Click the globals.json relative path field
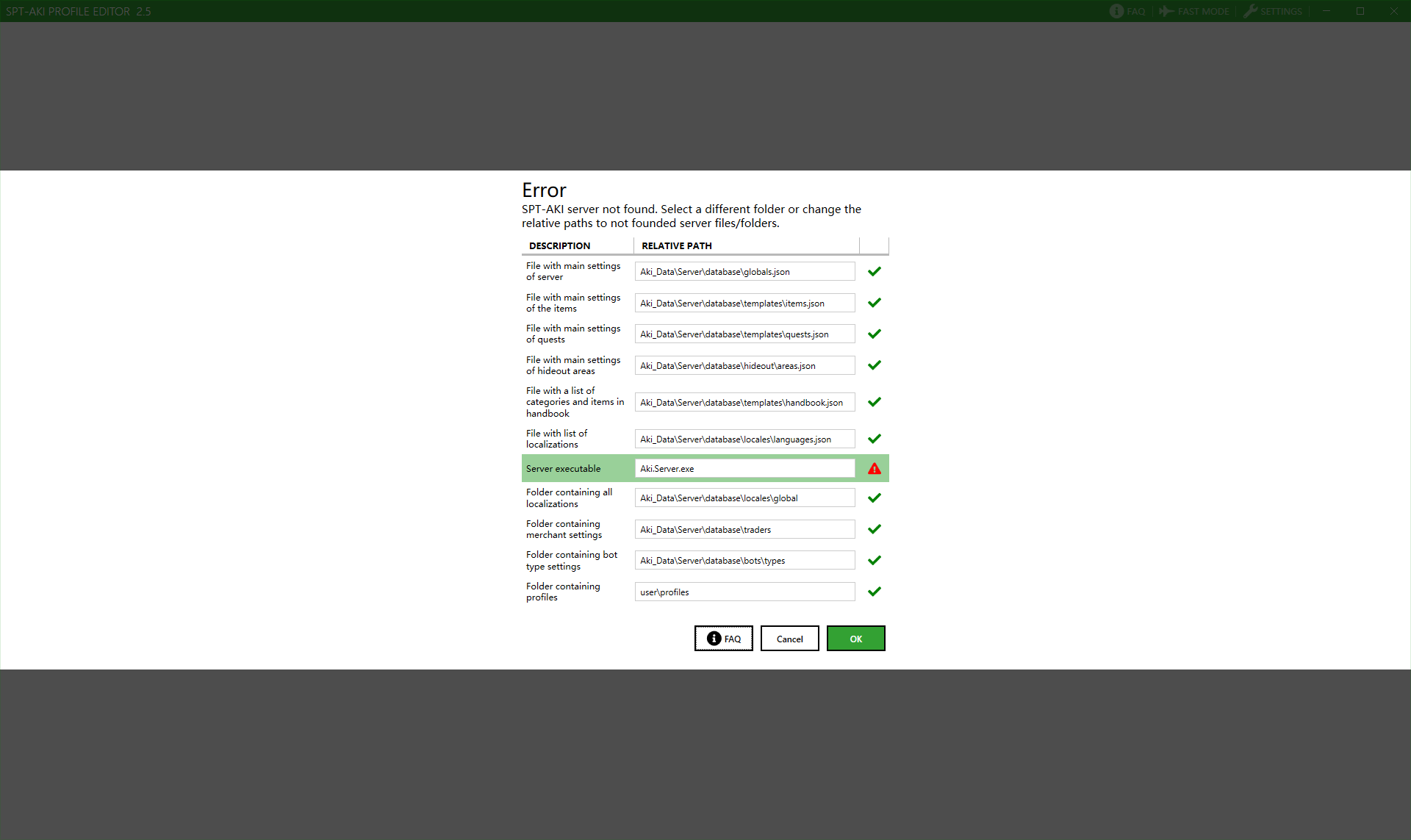Image resolution: width=1411 pixels, height=840 pixels. pyautogui.click(x=744, y=272)
